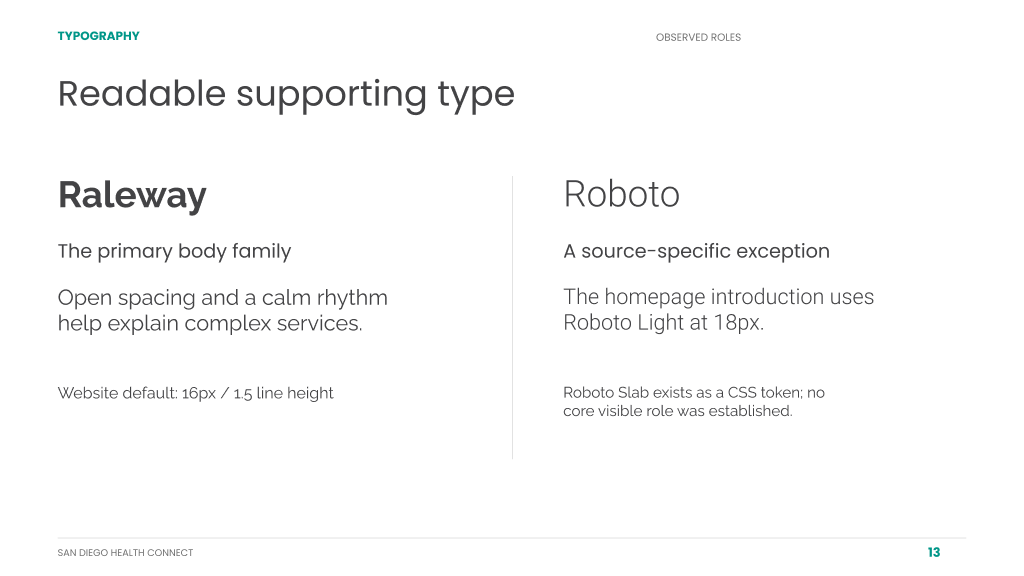Select the core visible role was established line
The width and height of the screenshot is (1024, 576).
[x=677, y=411]
